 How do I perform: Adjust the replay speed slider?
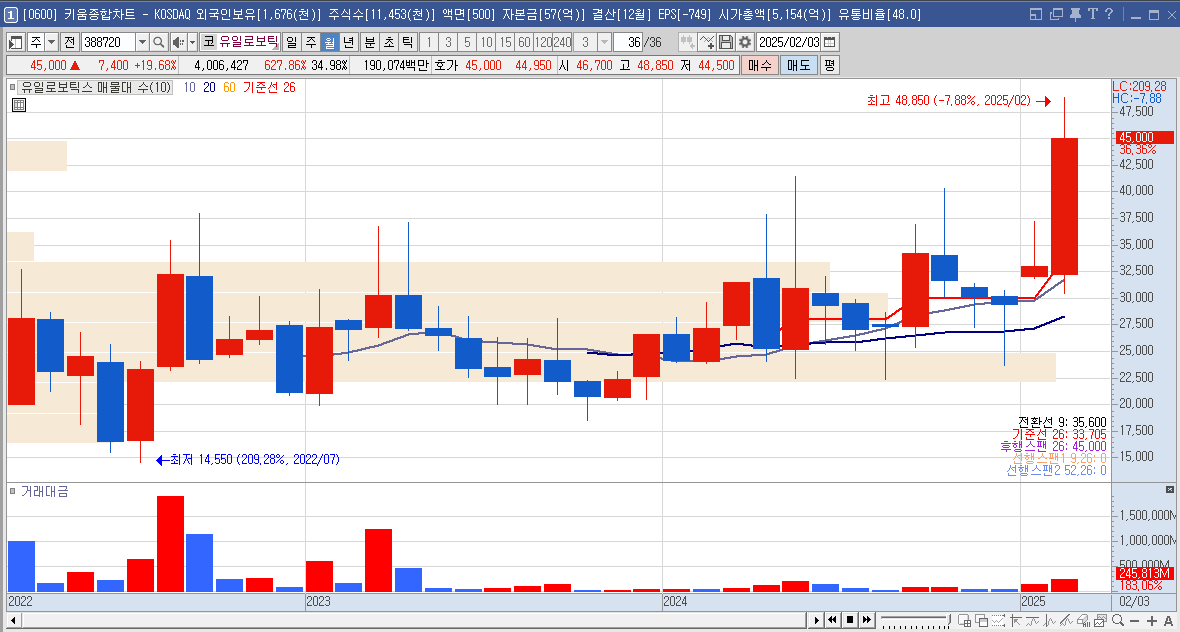917,620
